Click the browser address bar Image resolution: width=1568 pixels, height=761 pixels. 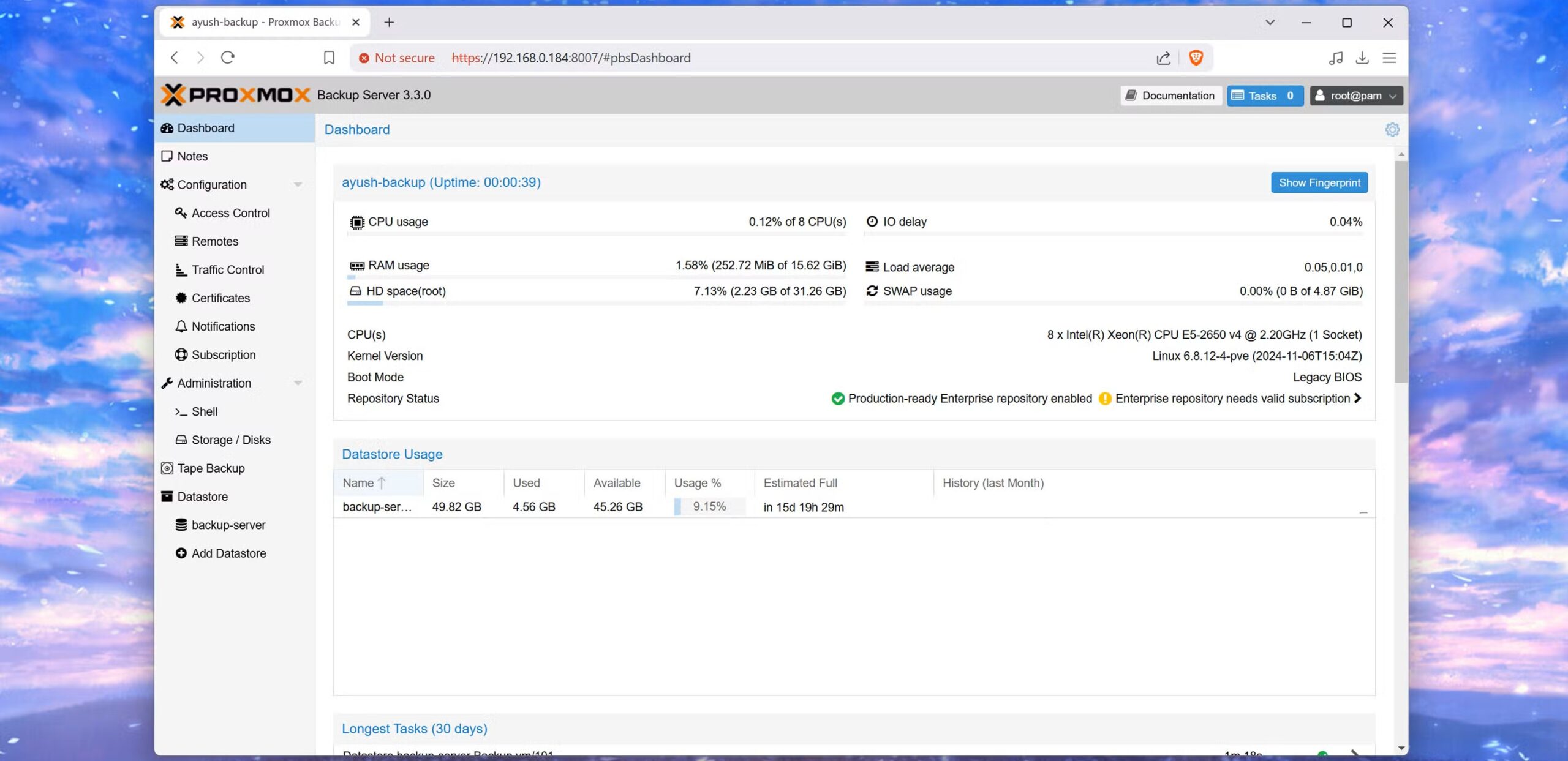pos(674,57)
